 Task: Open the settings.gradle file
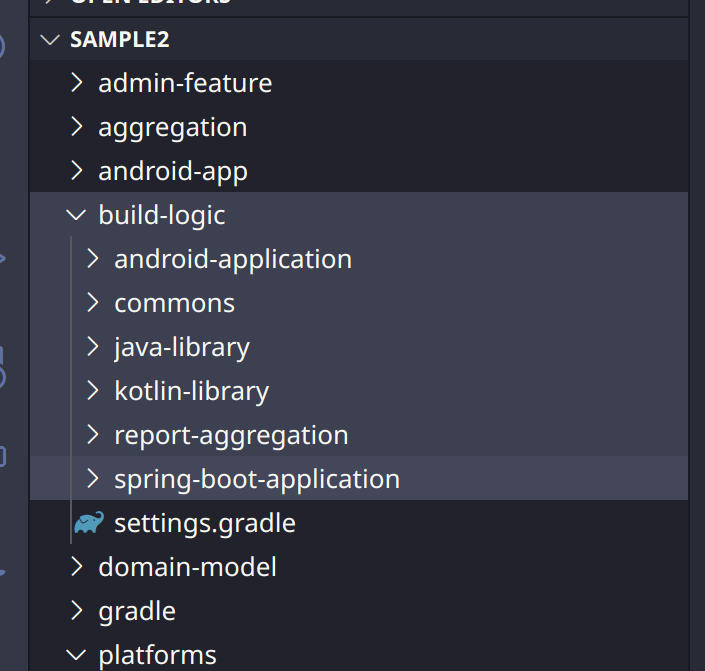(x=205, y=523)
